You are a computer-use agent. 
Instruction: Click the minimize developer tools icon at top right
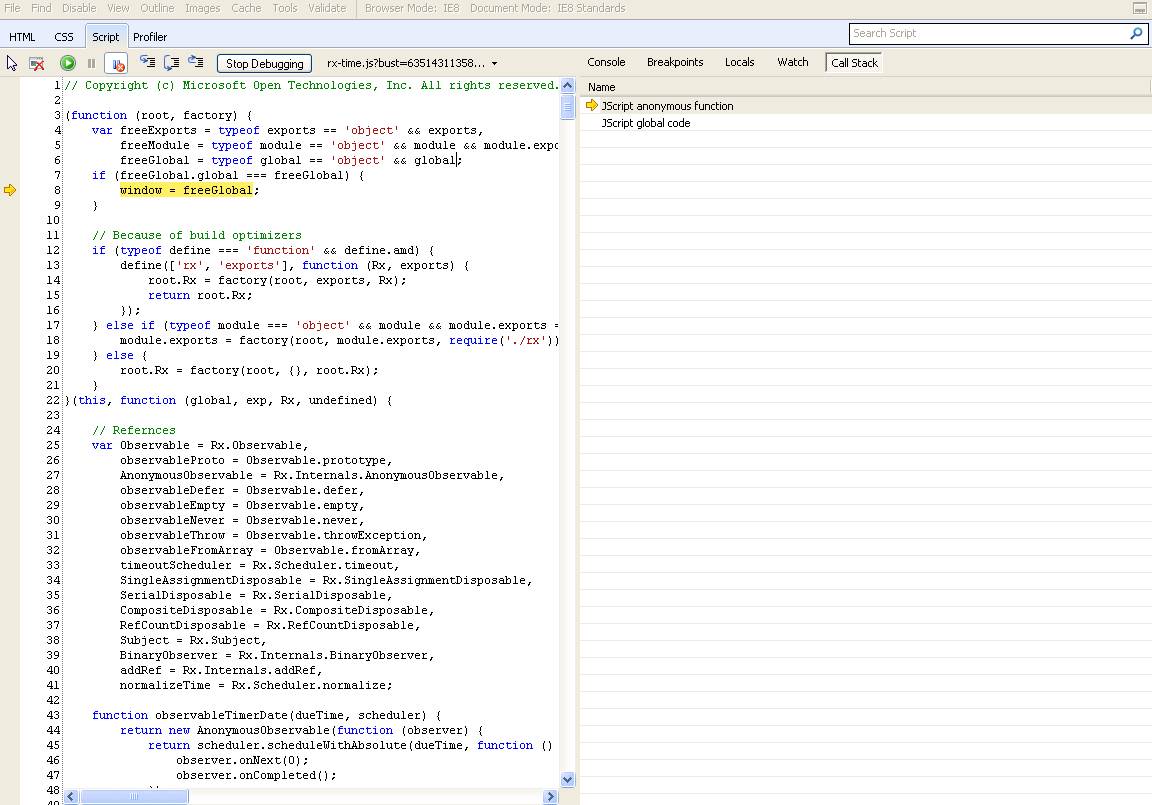pyautogui.click(x=1140, y=8)
